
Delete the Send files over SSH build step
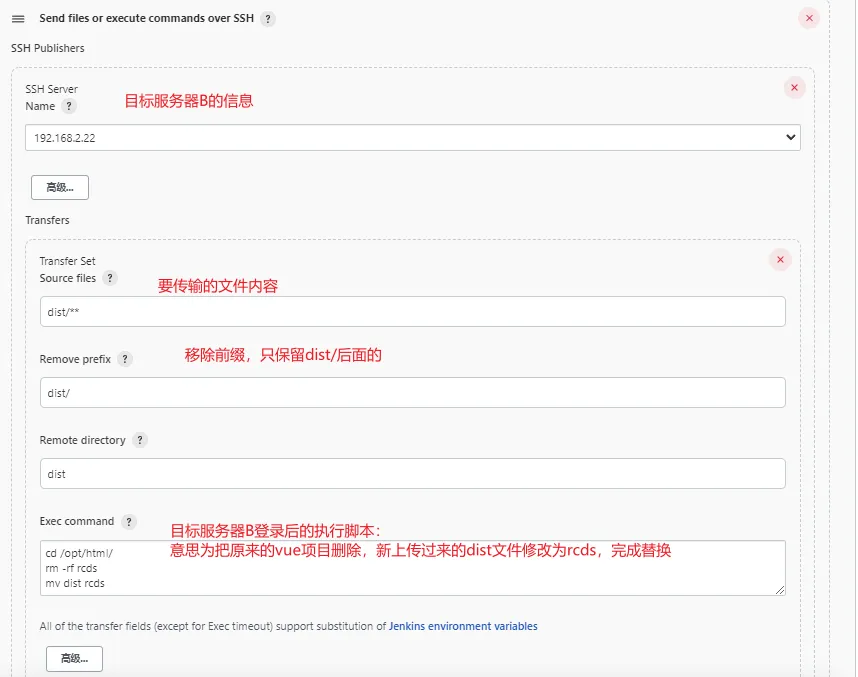[x=809, y=18]
